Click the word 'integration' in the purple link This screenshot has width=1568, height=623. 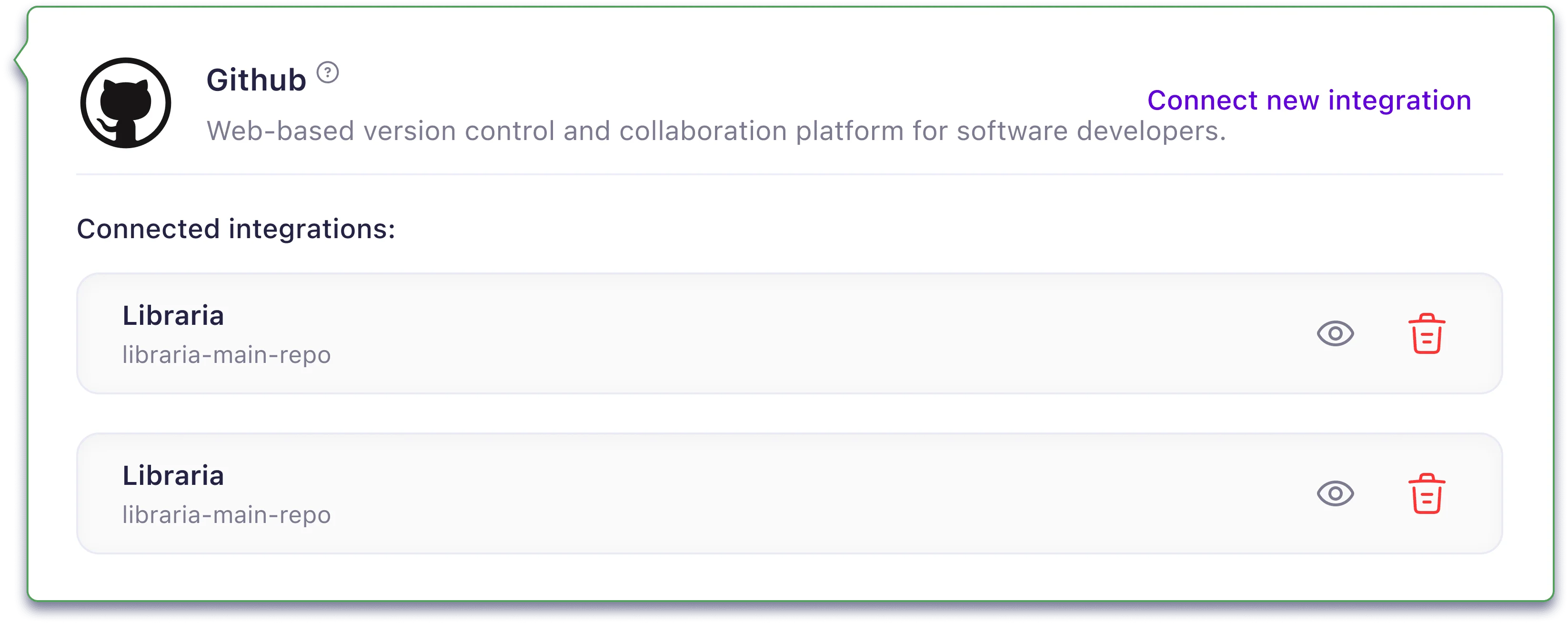tap(1399, 100)
